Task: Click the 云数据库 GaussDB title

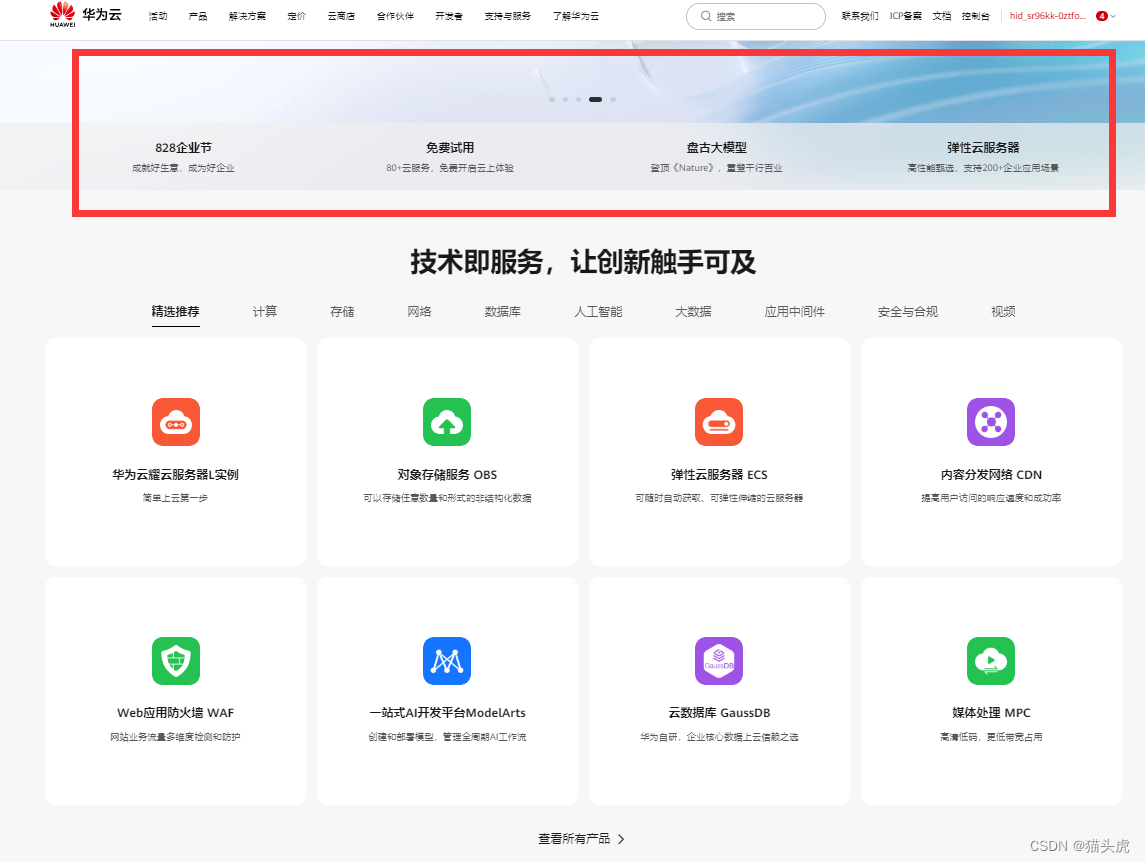Action: (x=719, y=713)
